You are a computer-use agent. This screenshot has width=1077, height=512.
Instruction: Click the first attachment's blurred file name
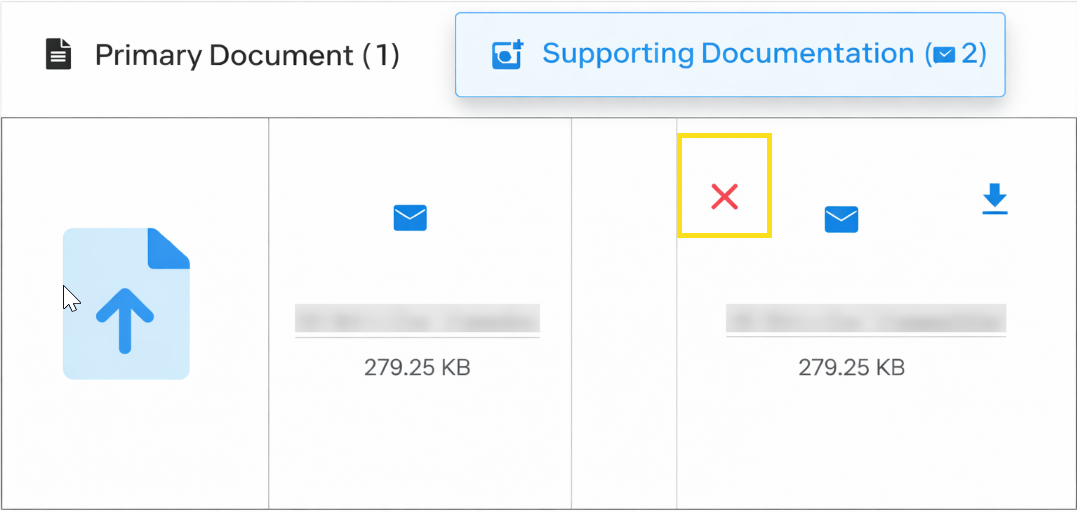(417, 319)
